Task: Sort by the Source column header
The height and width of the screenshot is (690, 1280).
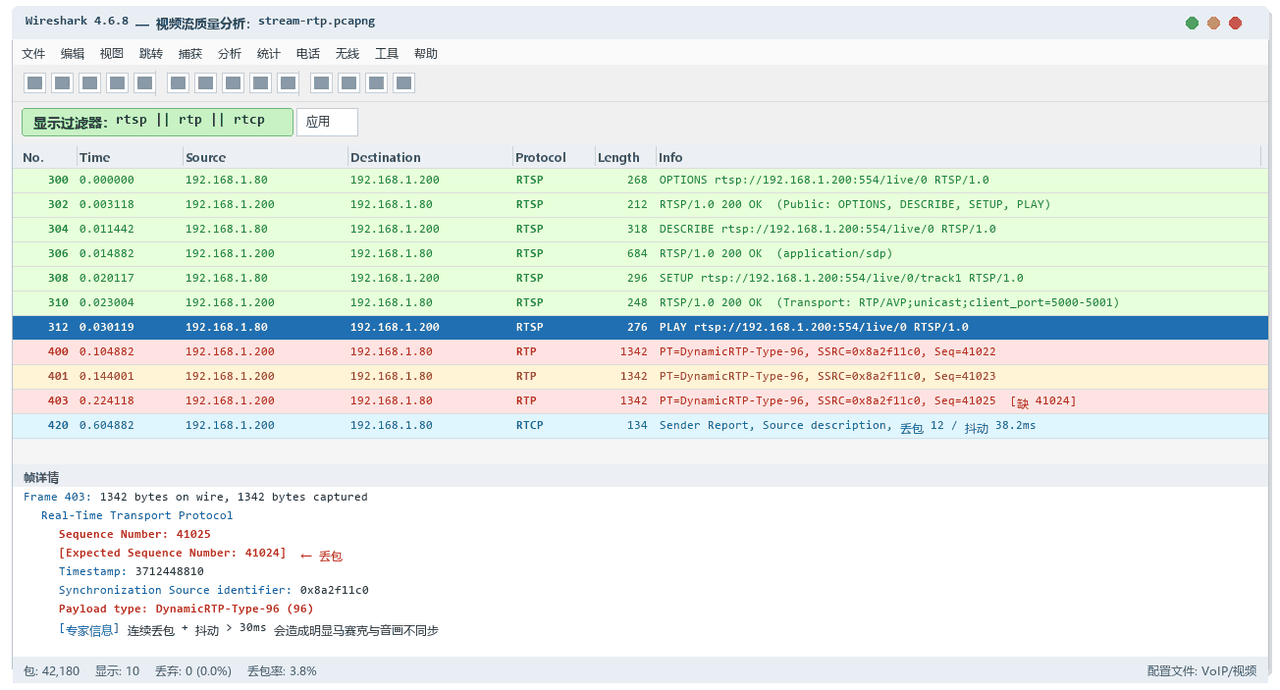Action: (x=265, y=157)
